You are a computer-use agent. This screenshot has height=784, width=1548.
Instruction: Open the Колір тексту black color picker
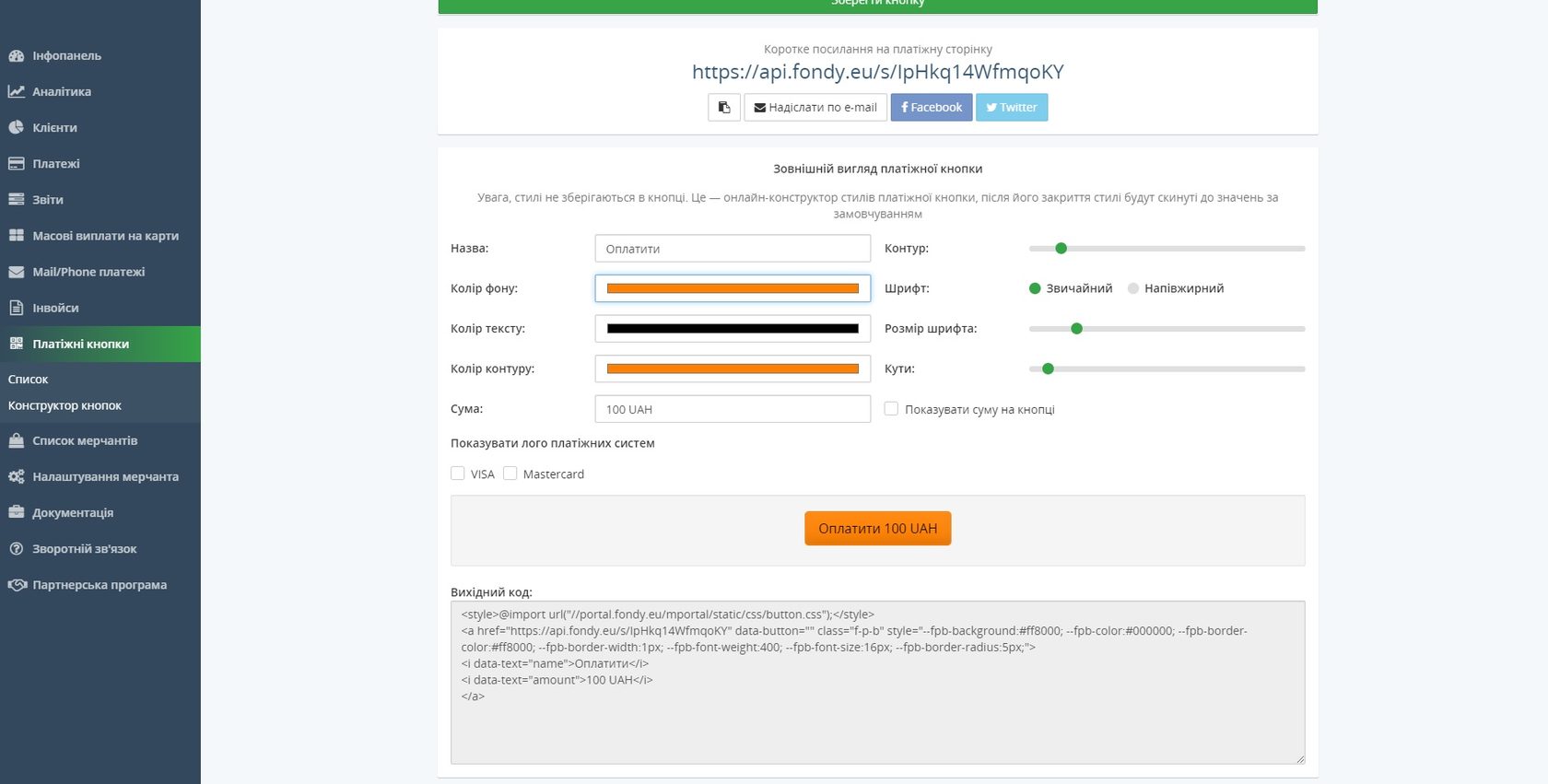click(x=733, y=329)
